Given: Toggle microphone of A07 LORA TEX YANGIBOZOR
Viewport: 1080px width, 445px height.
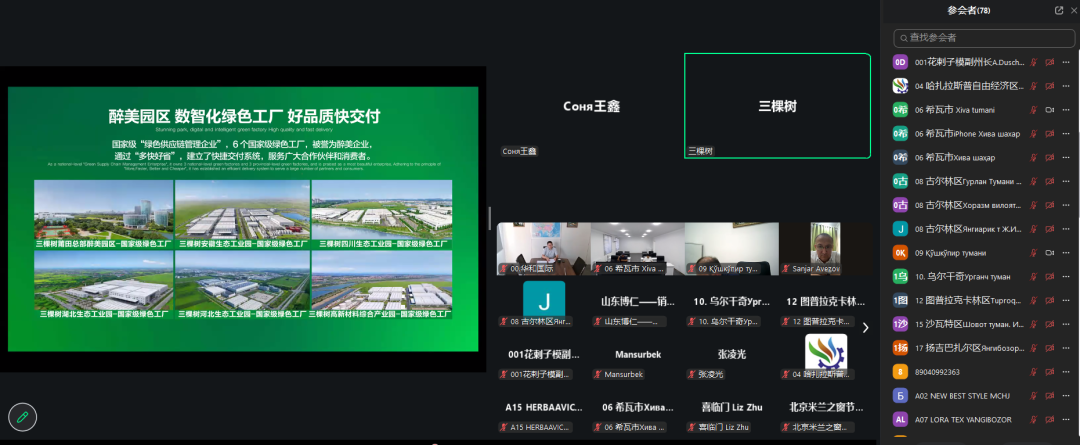Looking at the screenshot, I should (1032, 420).
